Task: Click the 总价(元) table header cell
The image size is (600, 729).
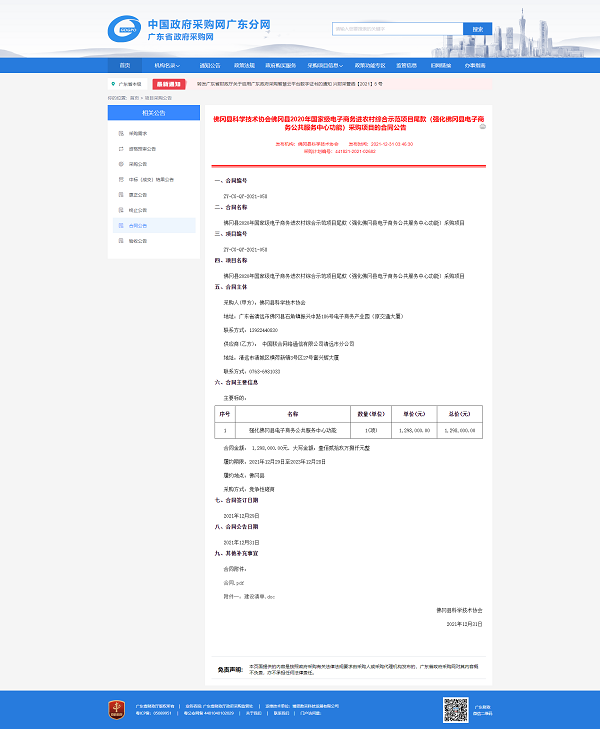Action: [459, 414]
